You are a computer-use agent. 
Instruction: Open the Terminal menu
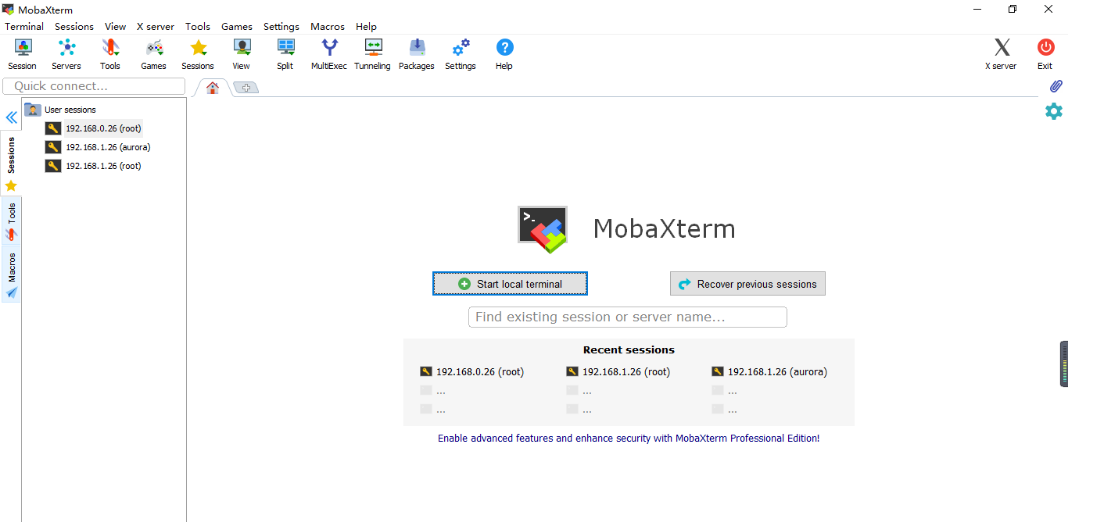(x=24, y=27)
